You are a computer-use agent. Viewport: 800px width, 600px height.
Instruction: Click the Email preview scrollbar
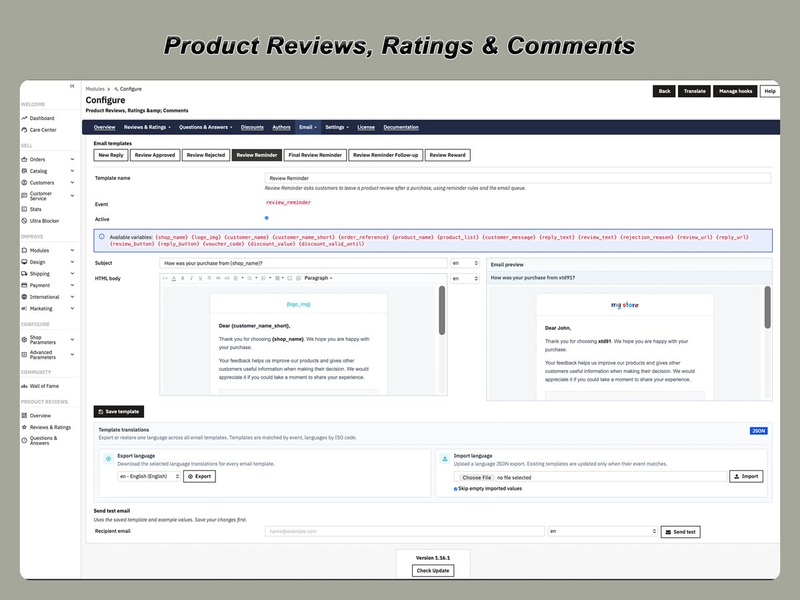pyautogui.click(x=767, y=307)
